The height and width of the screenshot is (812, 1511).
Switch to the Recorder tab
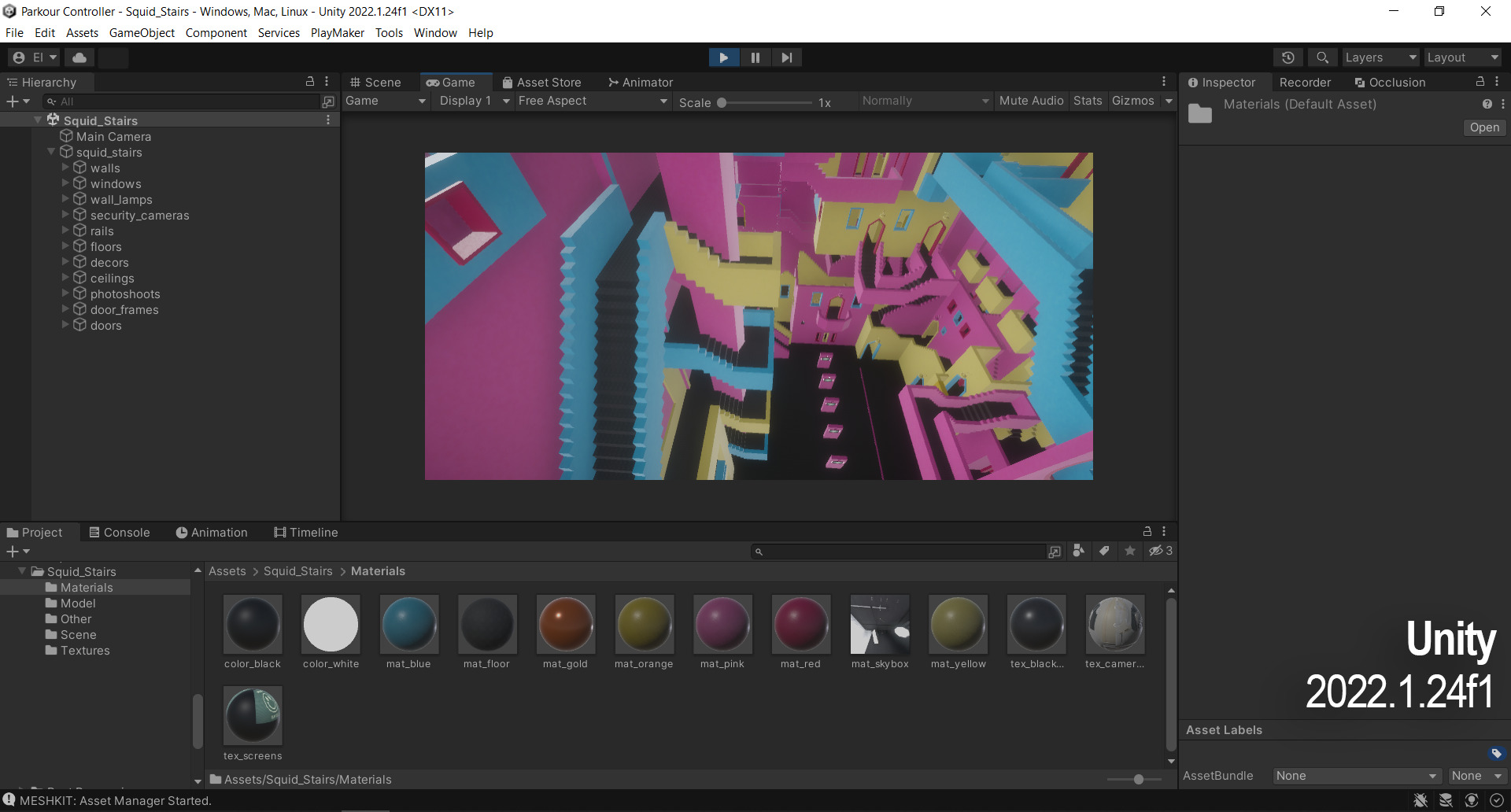[1305, 82]
